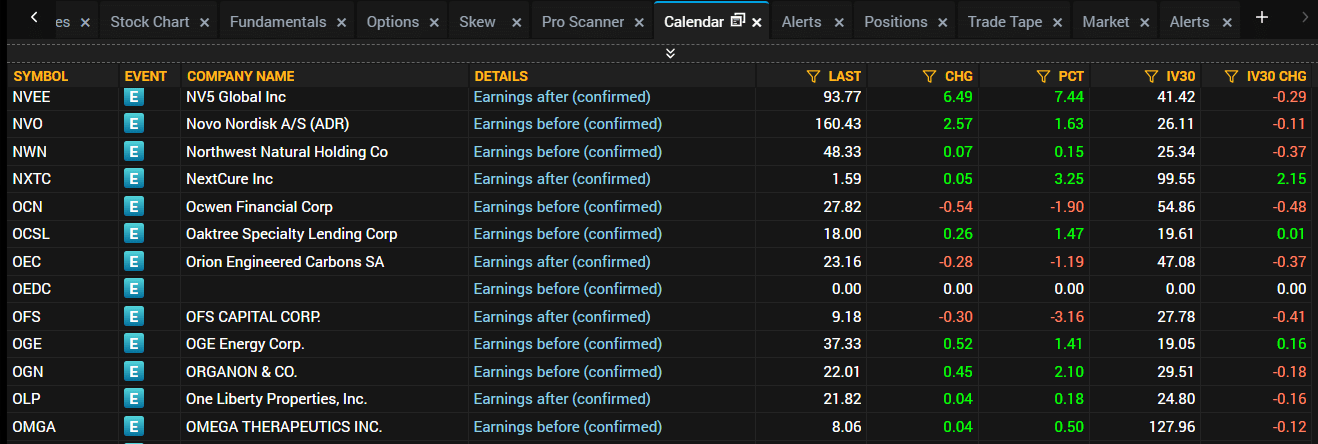Open the Options tab
Screen dimensions: 1318x444
click(x=392, y=21)
